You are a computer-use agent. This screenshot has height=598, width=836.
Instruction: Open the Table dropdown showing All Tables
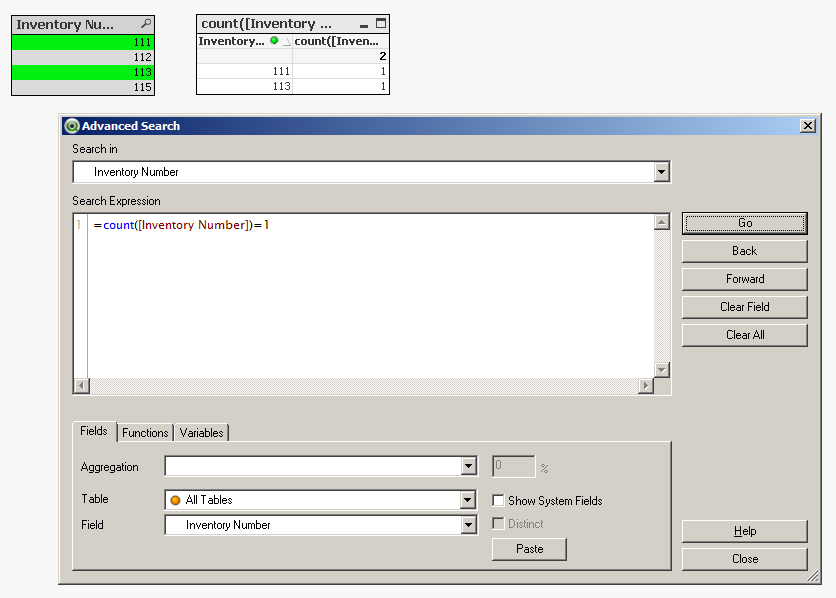[469, 500]
